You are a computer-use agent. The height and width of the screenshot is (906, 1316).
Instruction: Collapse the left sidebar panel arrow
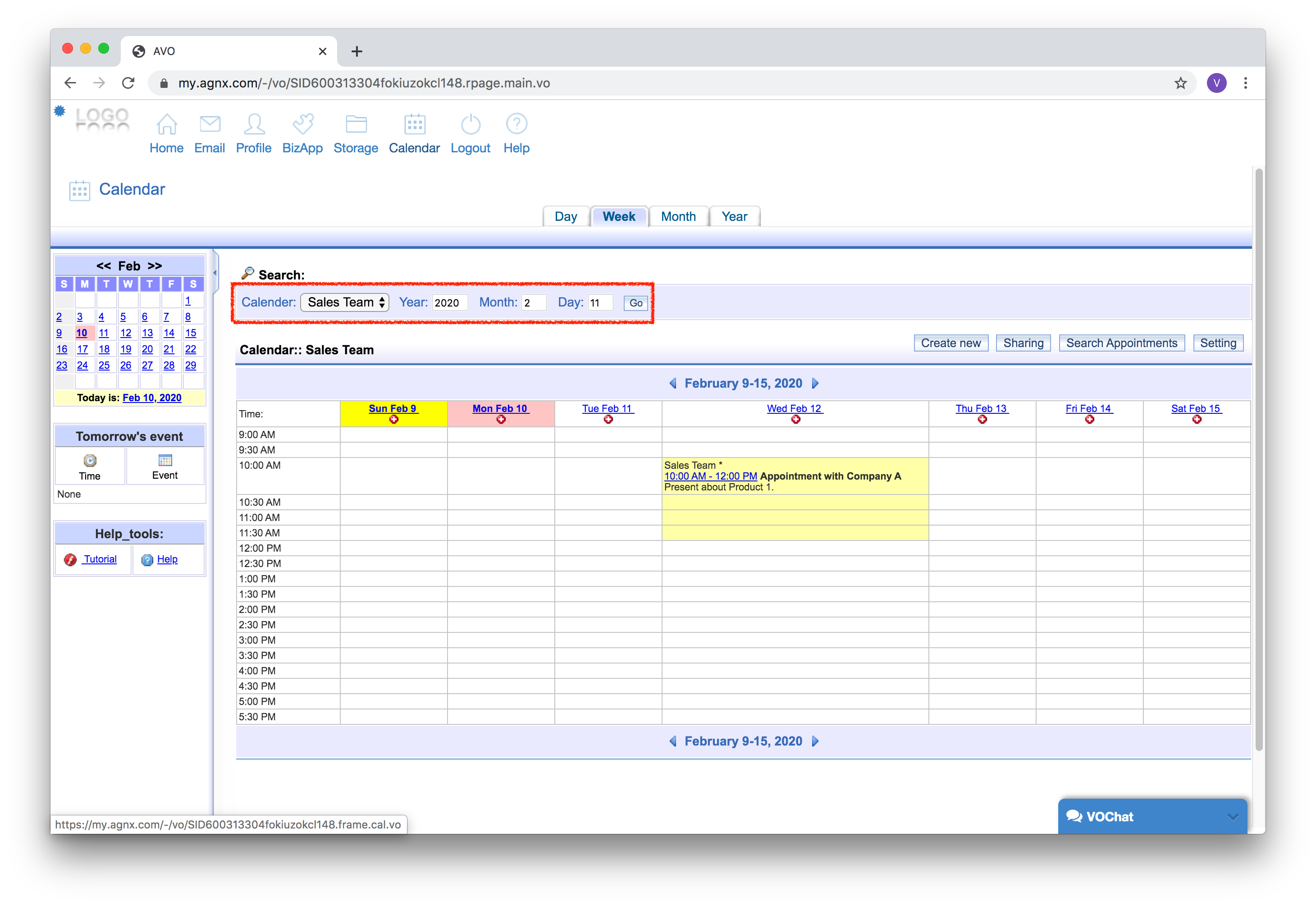[x=215, y=273]
